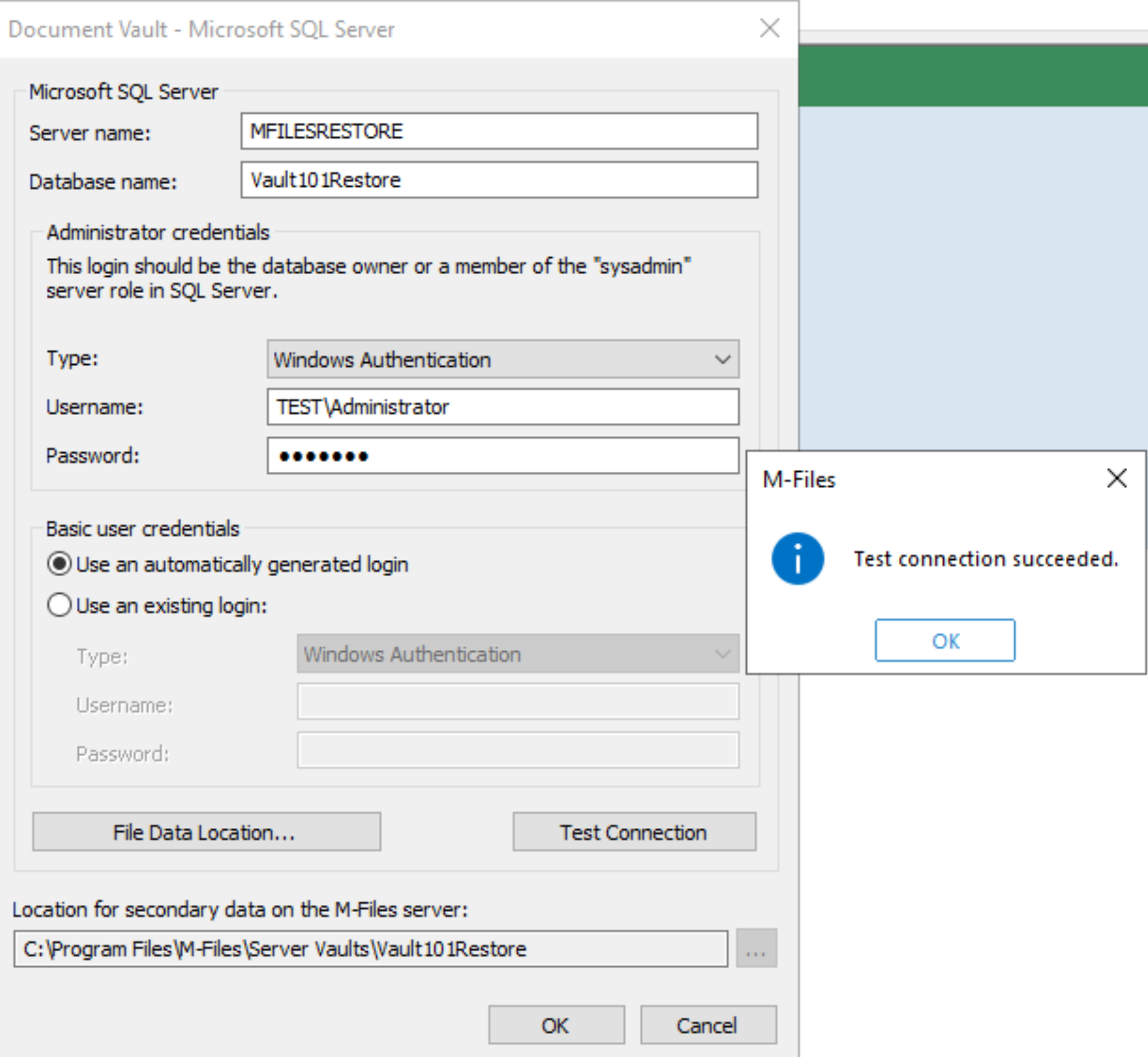The image size is (1148, 1057).
Task: Close the Document Vault dialog window
Action: (770, 28)
